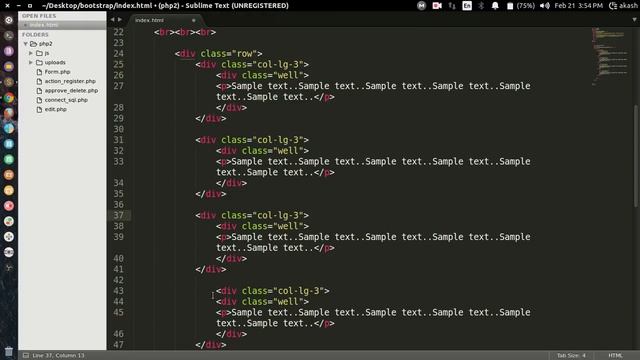Click the date and time Feb 21 3:54 PM
Screen dimensions: 640x360
pos(578,6)
